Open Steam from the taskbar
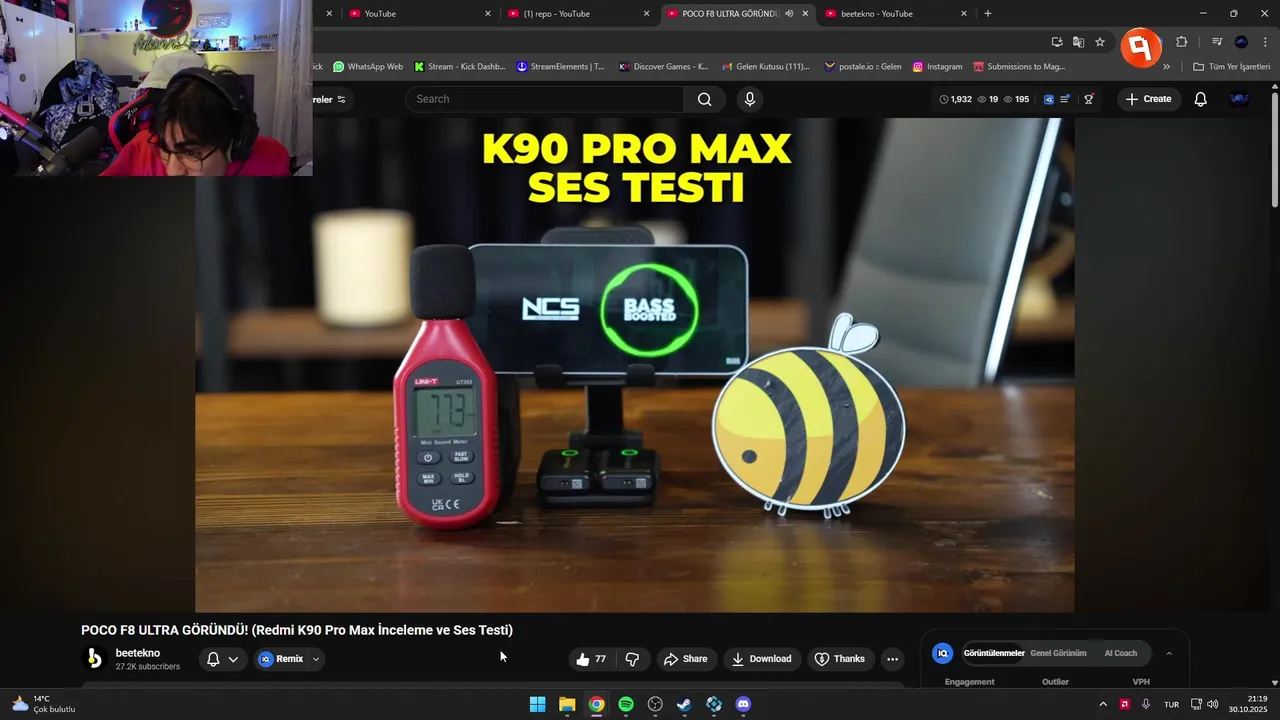Screen dimensions: 1280x720 coord(684,704)
